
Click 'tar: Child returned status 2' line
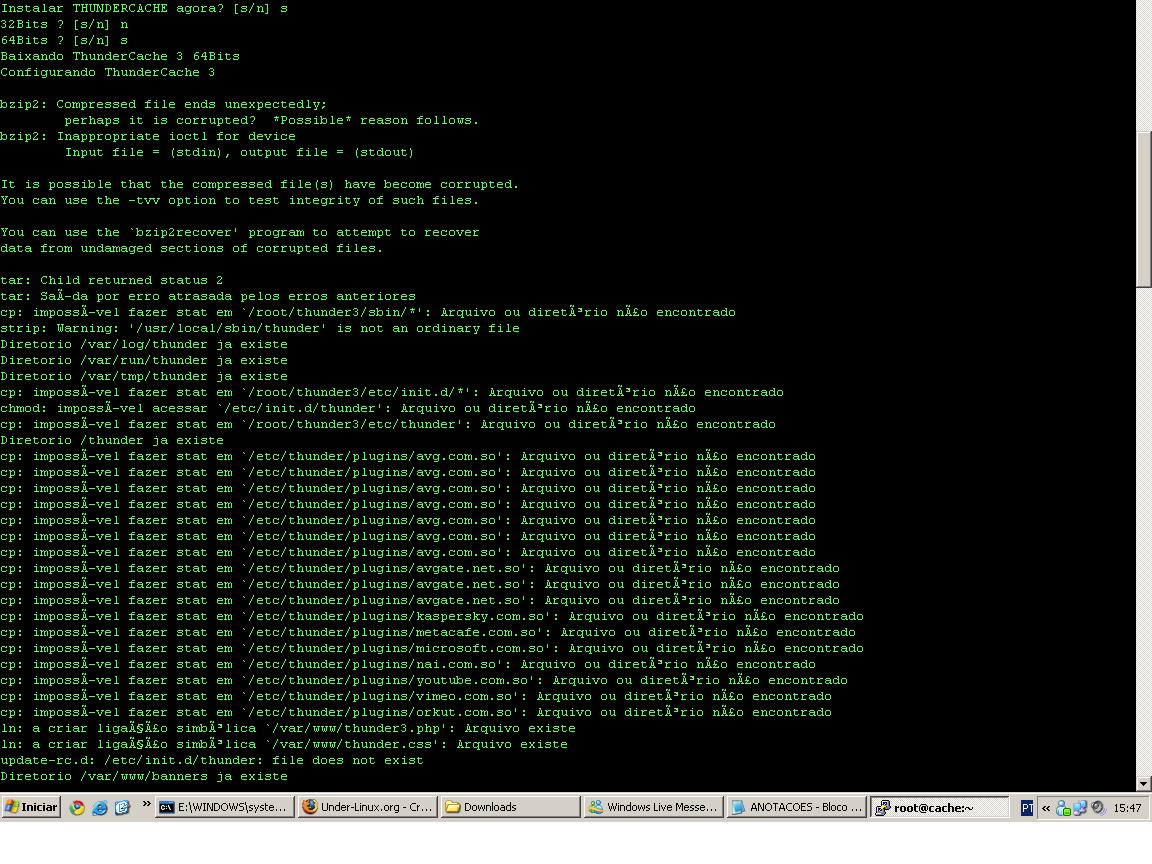tap(112, 281)
